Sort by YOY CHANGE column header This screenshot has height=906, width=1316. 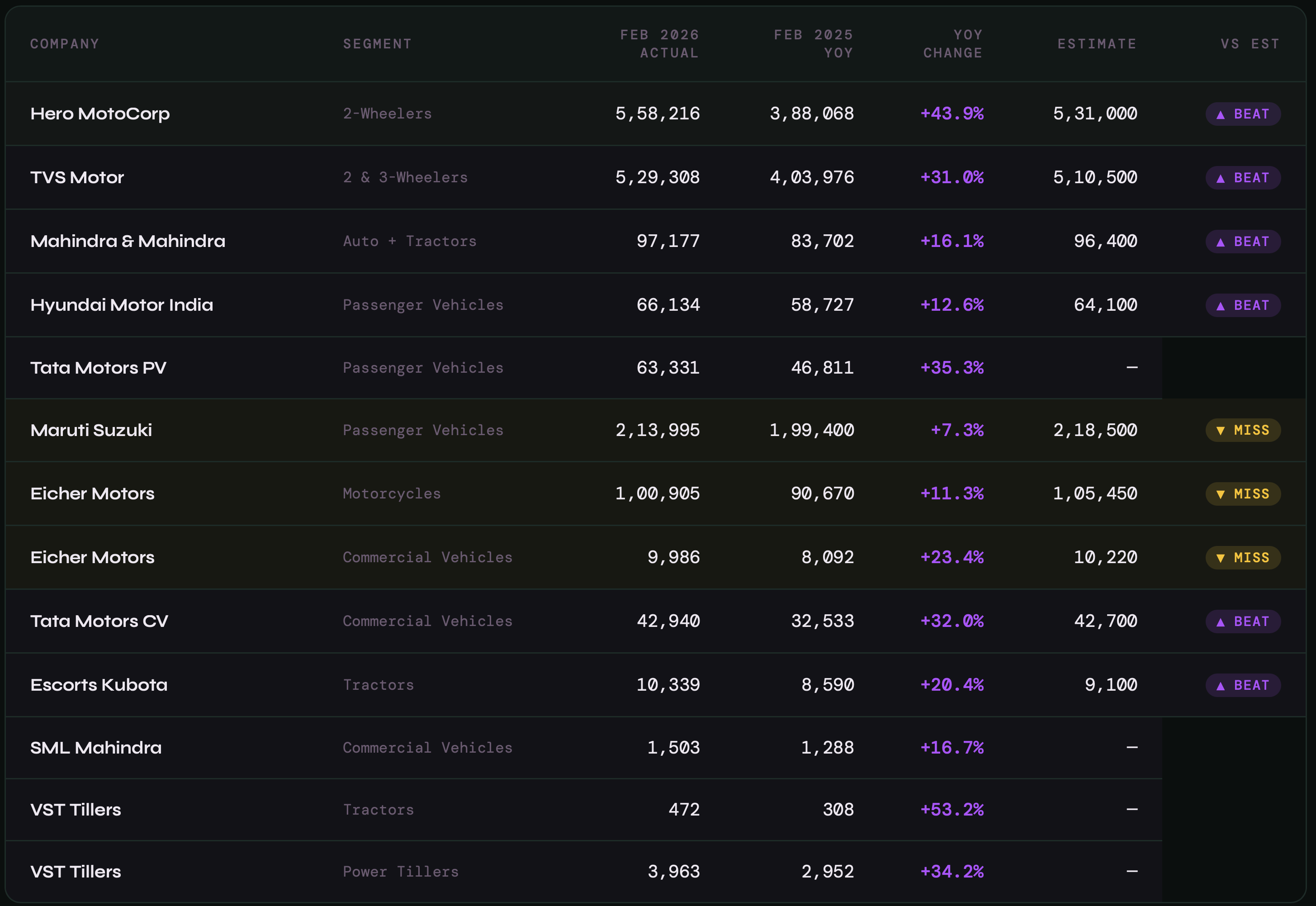[953, 44]
